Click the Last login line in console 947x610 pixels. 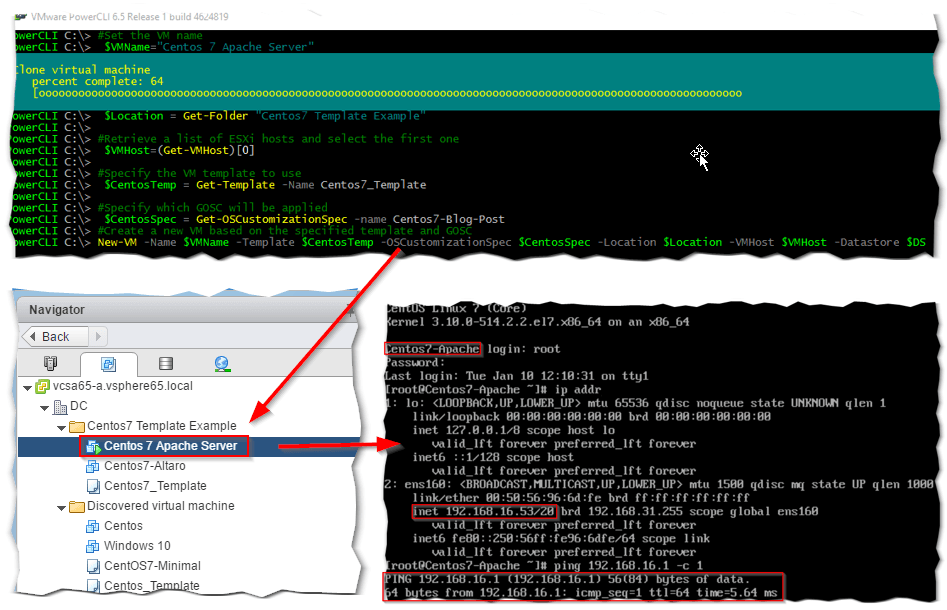517,376
